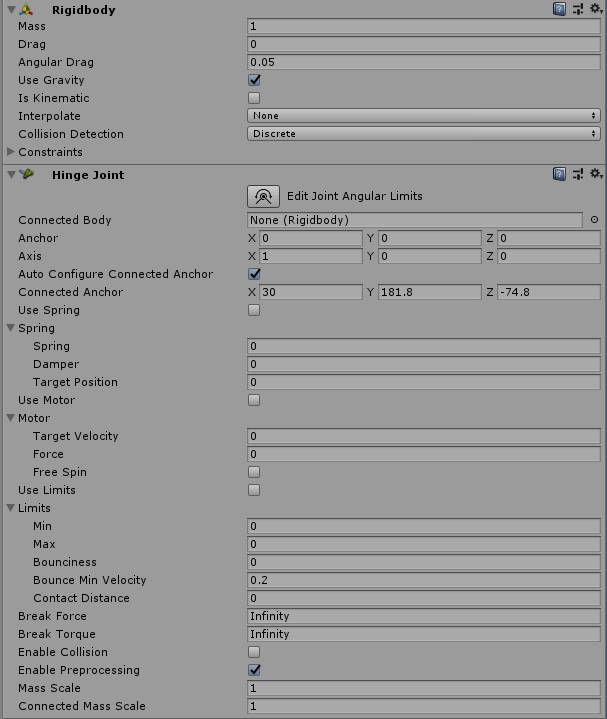Click the Enable Preprocessing label
The width and height of the screenshot is (607, 719).
point(79,669)
